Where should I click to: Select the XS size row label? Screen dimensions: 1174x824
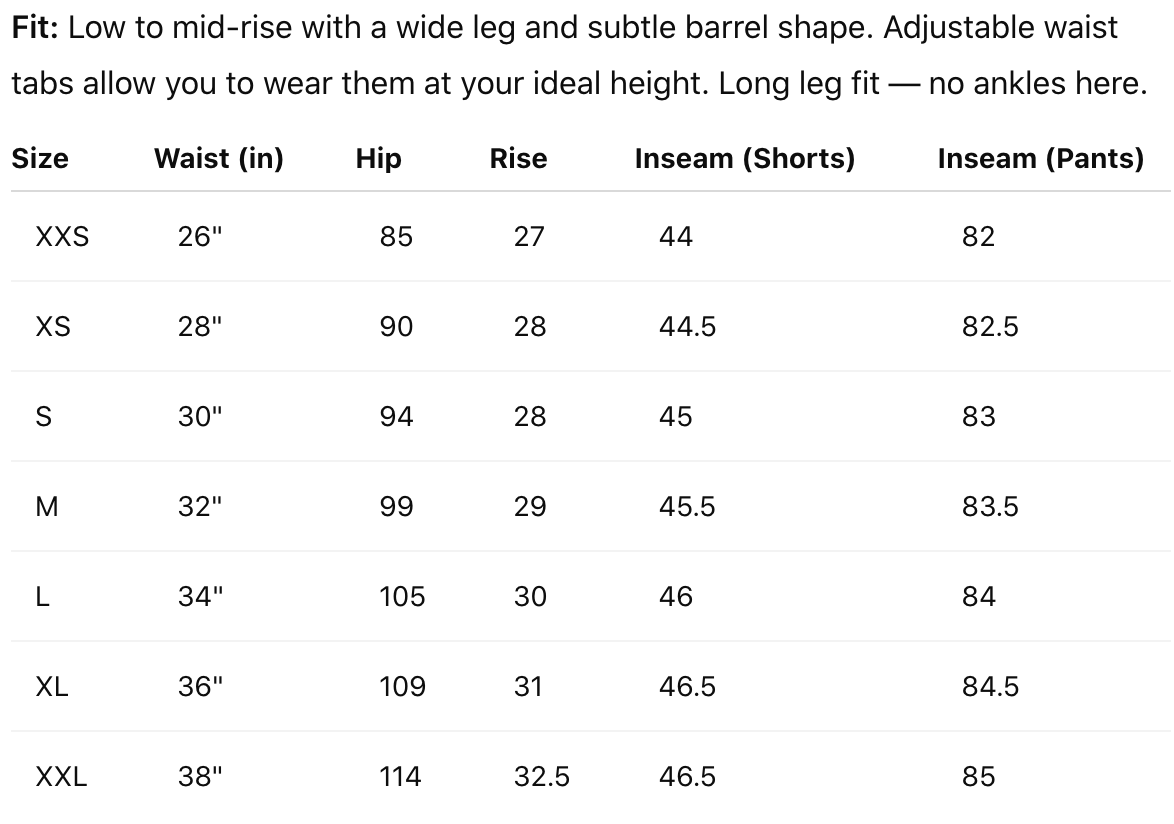pos(53,326)
